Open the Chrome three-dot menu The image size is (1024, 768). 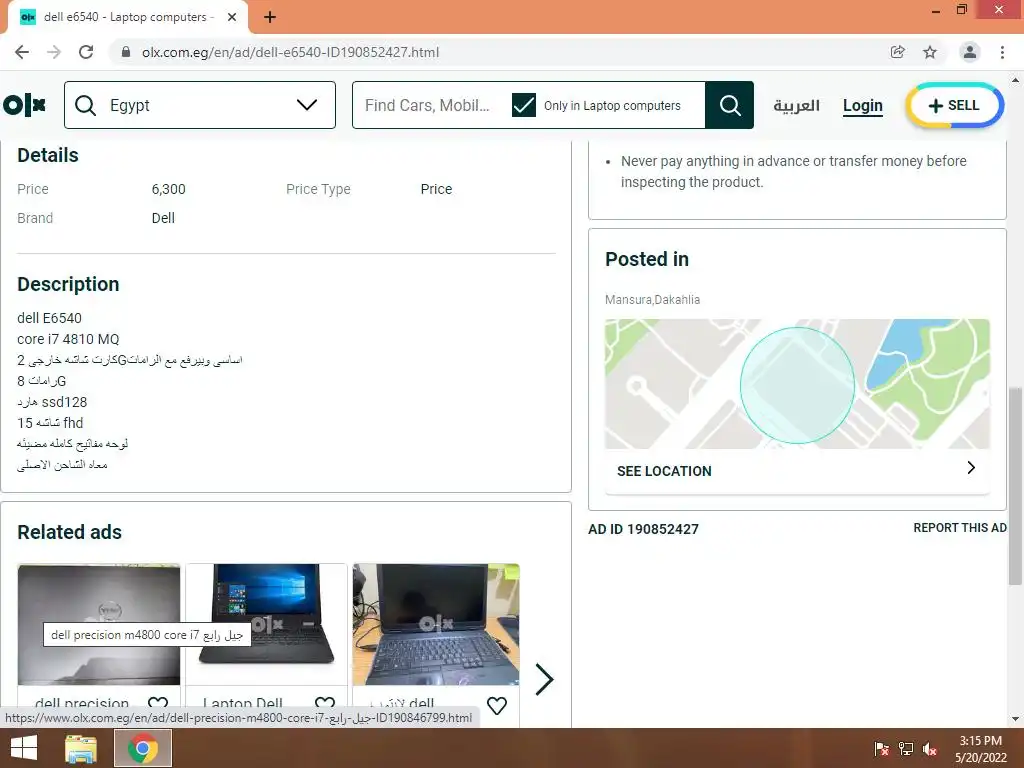pyautogui.click(x=1002, y=52)
